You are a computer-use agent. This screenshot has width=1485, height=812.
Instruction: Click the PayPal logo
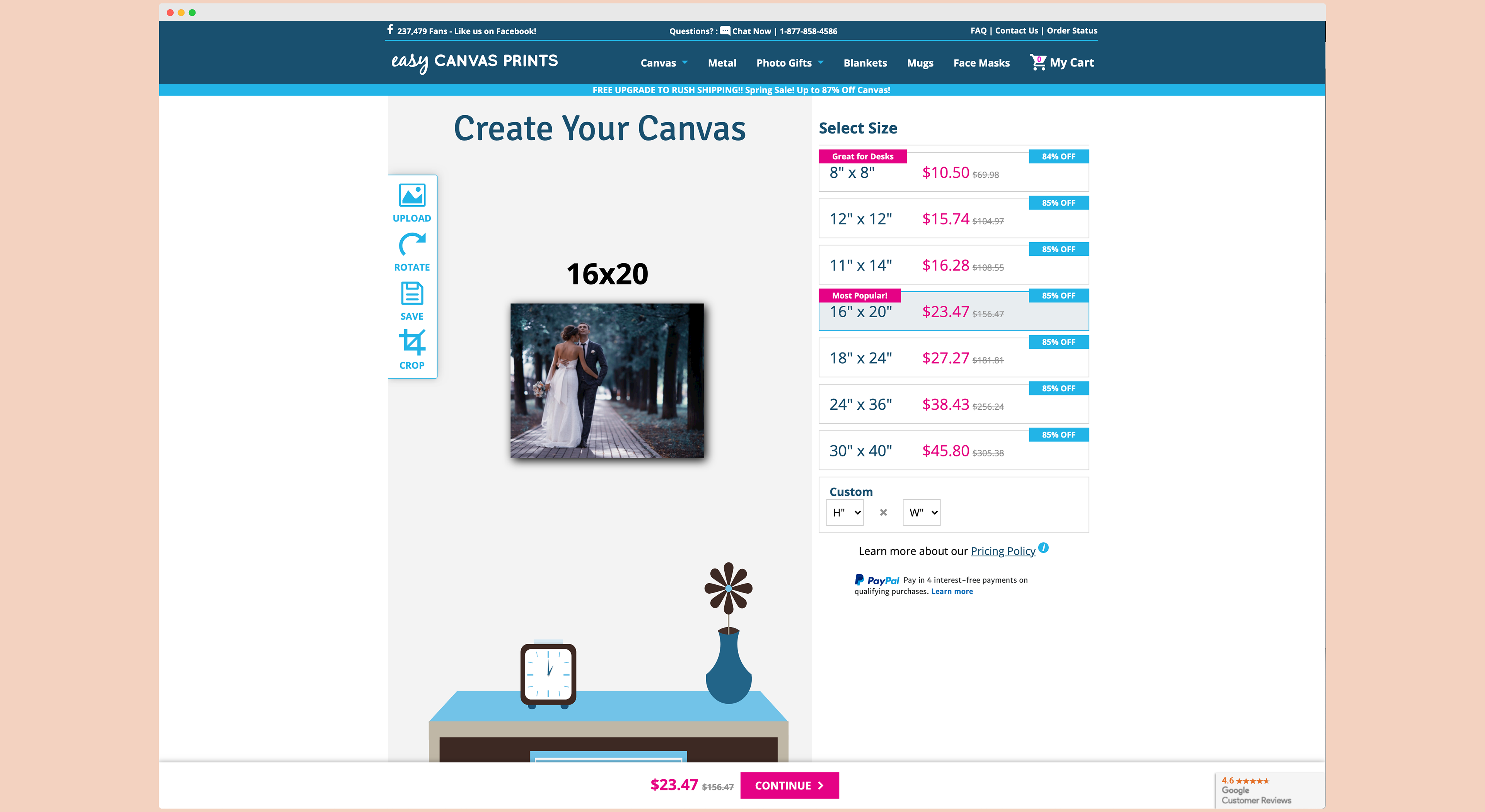tap(877, 580)
